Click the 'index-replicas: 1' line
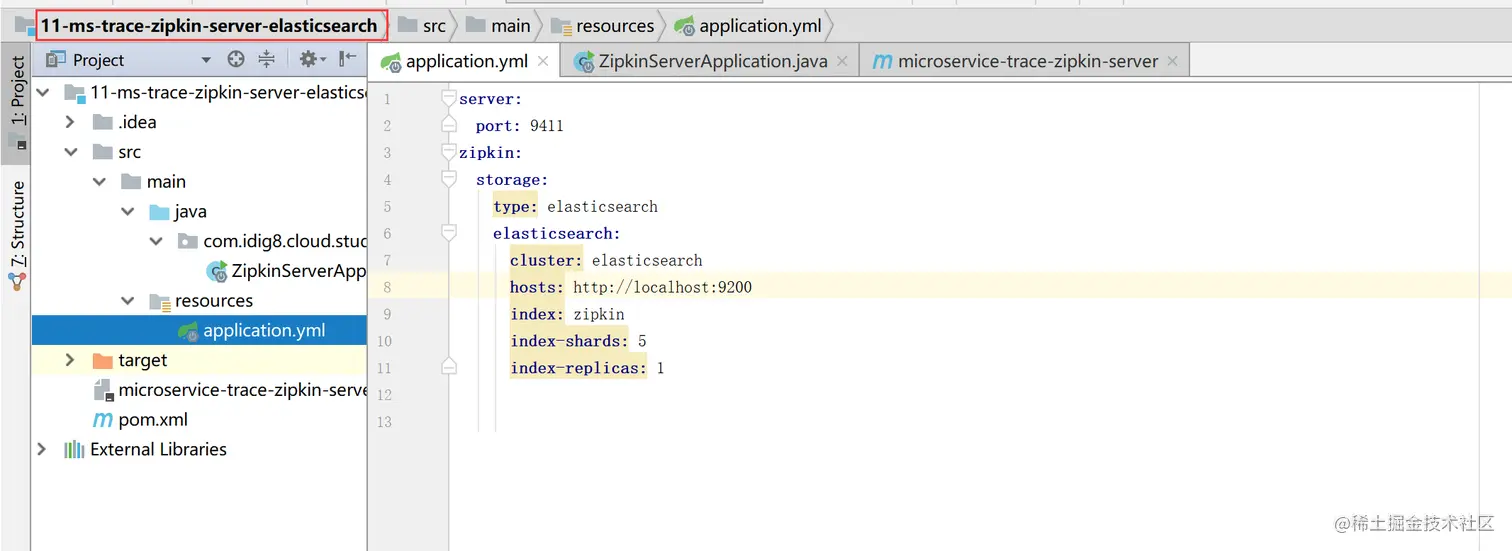 pyautogui.click(x=587, y=368)
